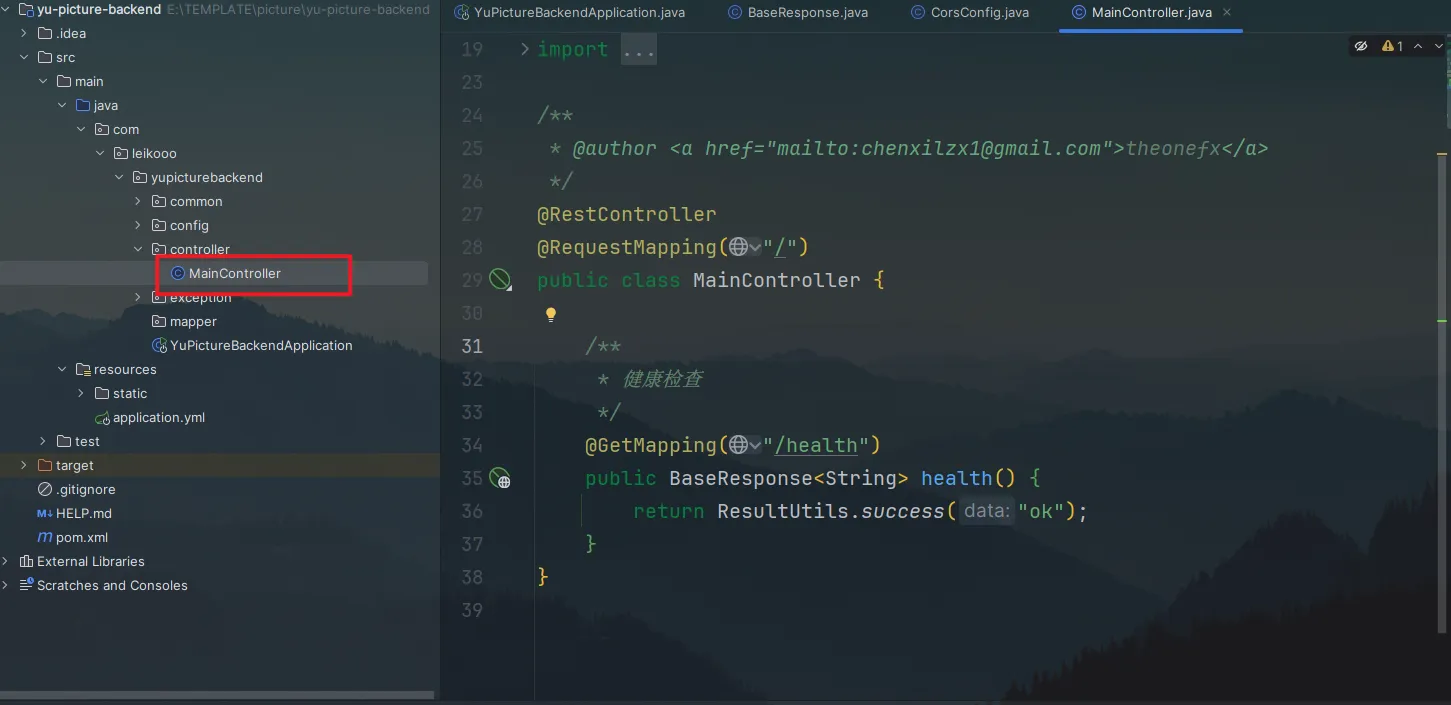Collapse the controller package folder

[x=139, y=249]
